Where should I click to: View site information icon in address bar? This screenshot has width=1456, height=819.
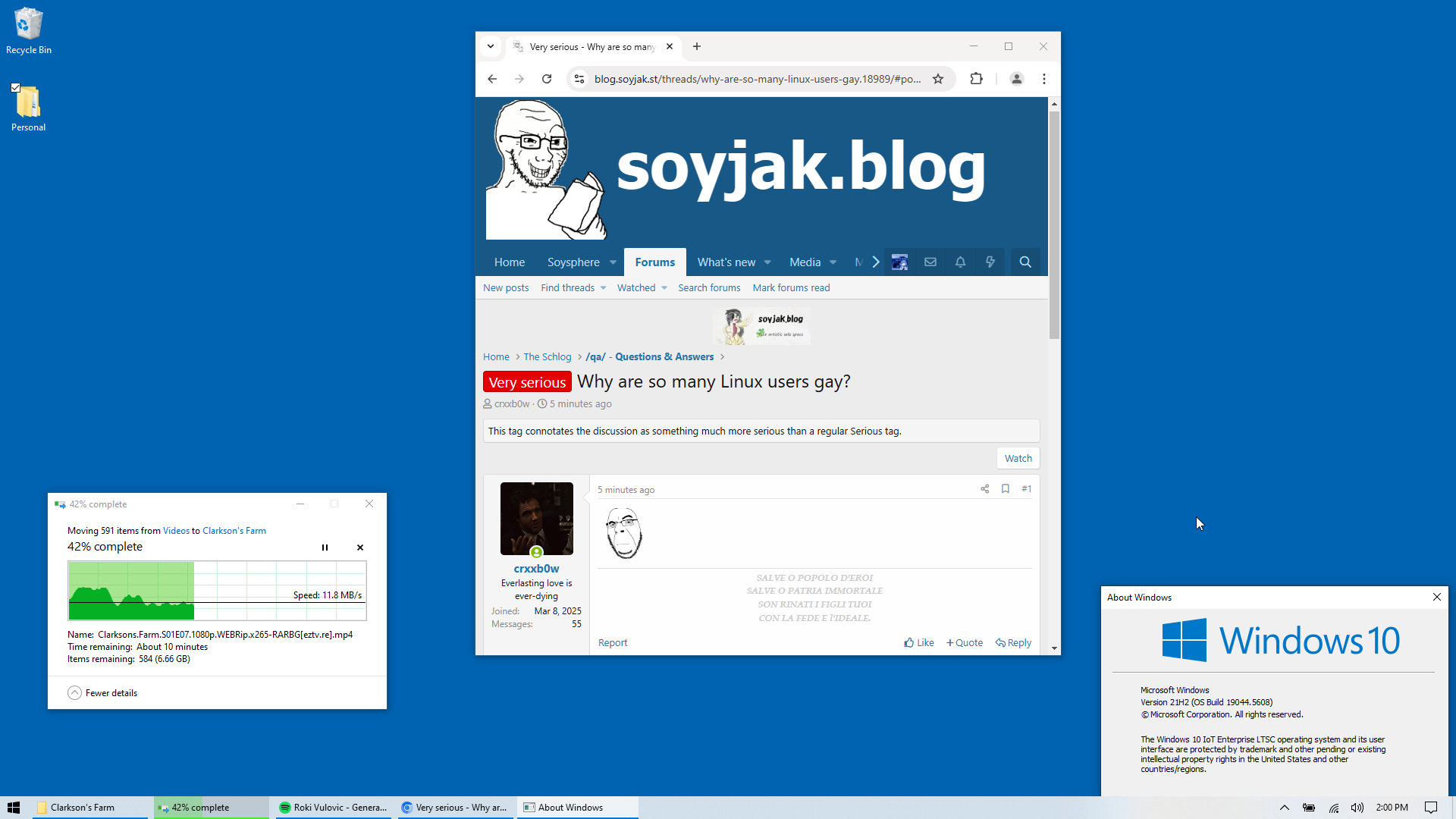[x=579, y=79]
